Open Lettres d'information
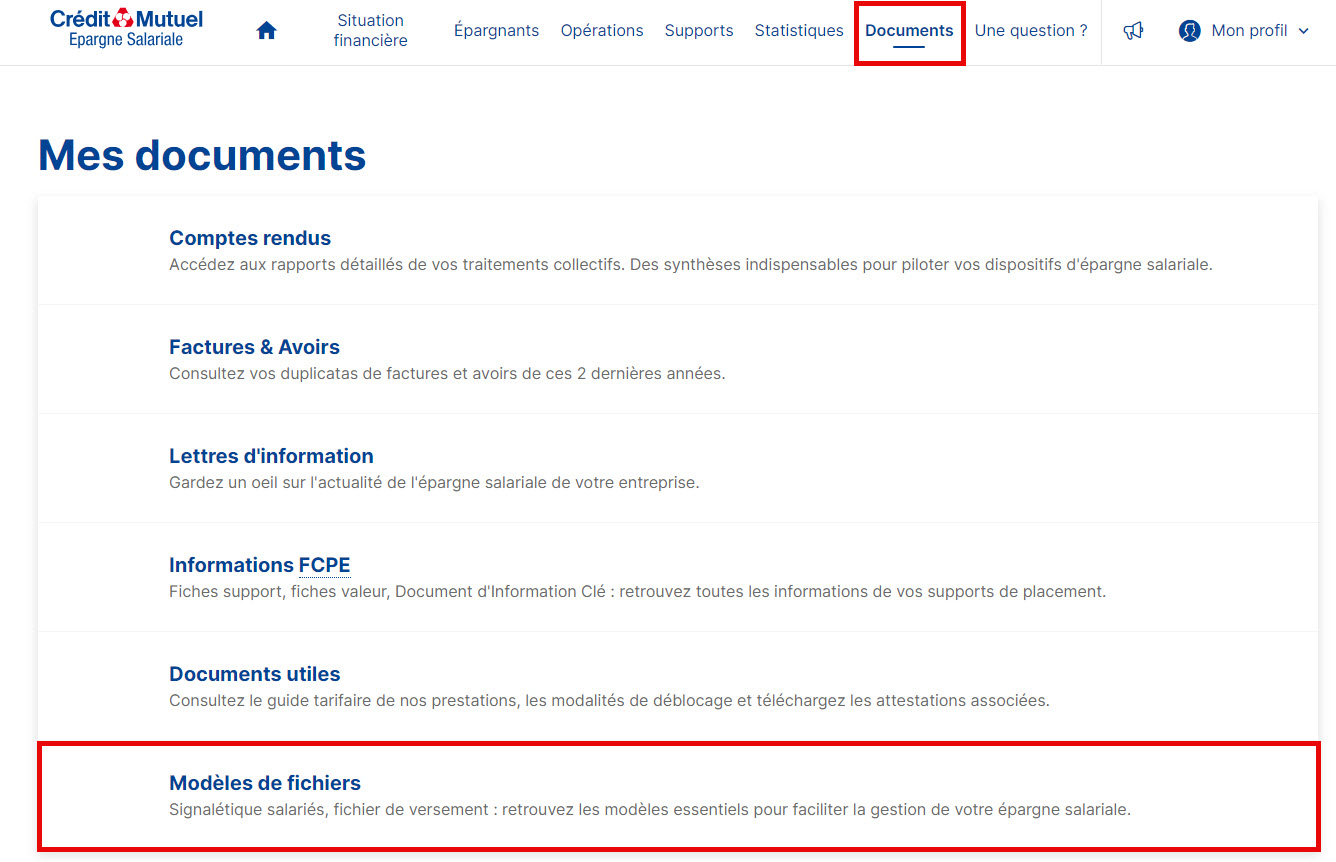The width and height of the screenshot is (1336, 862). pos(271,456)
